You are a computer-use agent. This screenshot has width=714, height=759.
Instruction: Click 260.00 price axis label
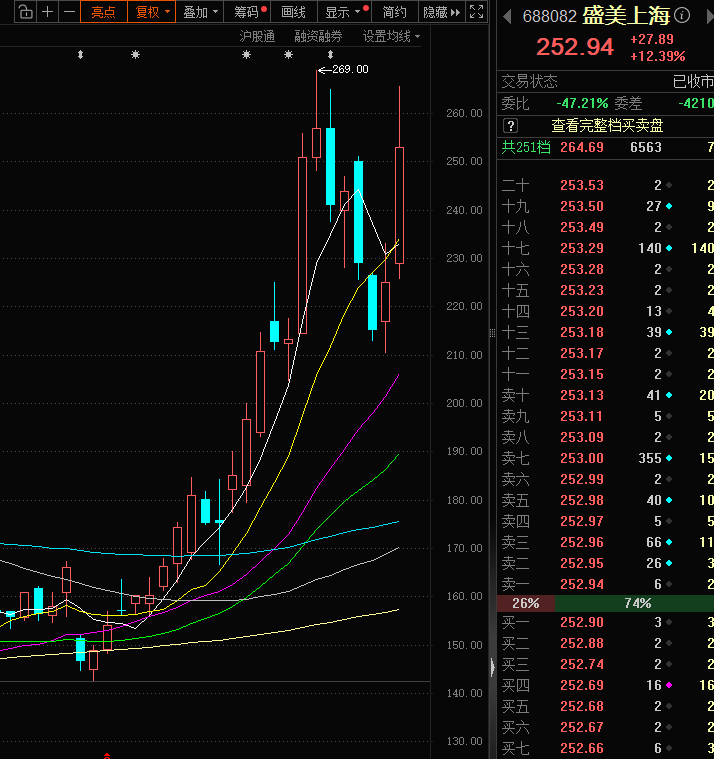pyautogui.click(x=464, y=113)
